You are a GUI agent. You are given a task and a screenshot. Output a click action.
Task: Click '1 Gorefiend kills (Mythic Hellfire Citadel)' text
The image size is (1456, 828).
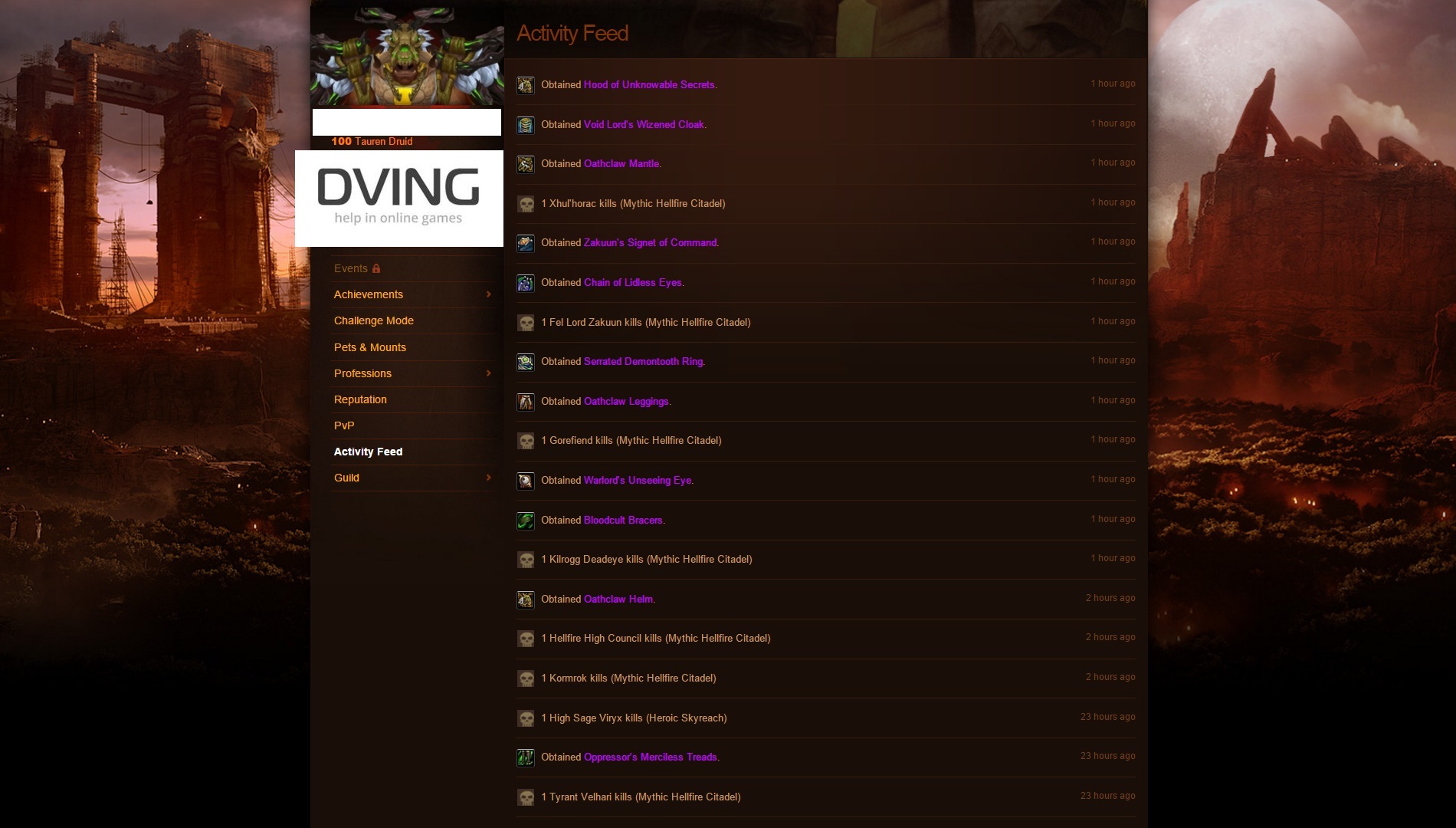631,441
